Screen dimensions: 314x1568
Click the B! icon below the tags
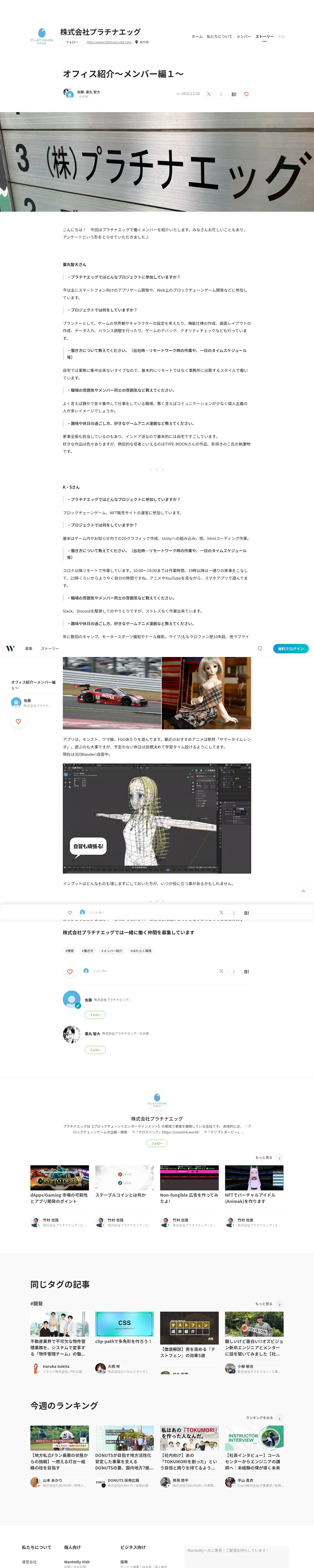coord(246,971)
